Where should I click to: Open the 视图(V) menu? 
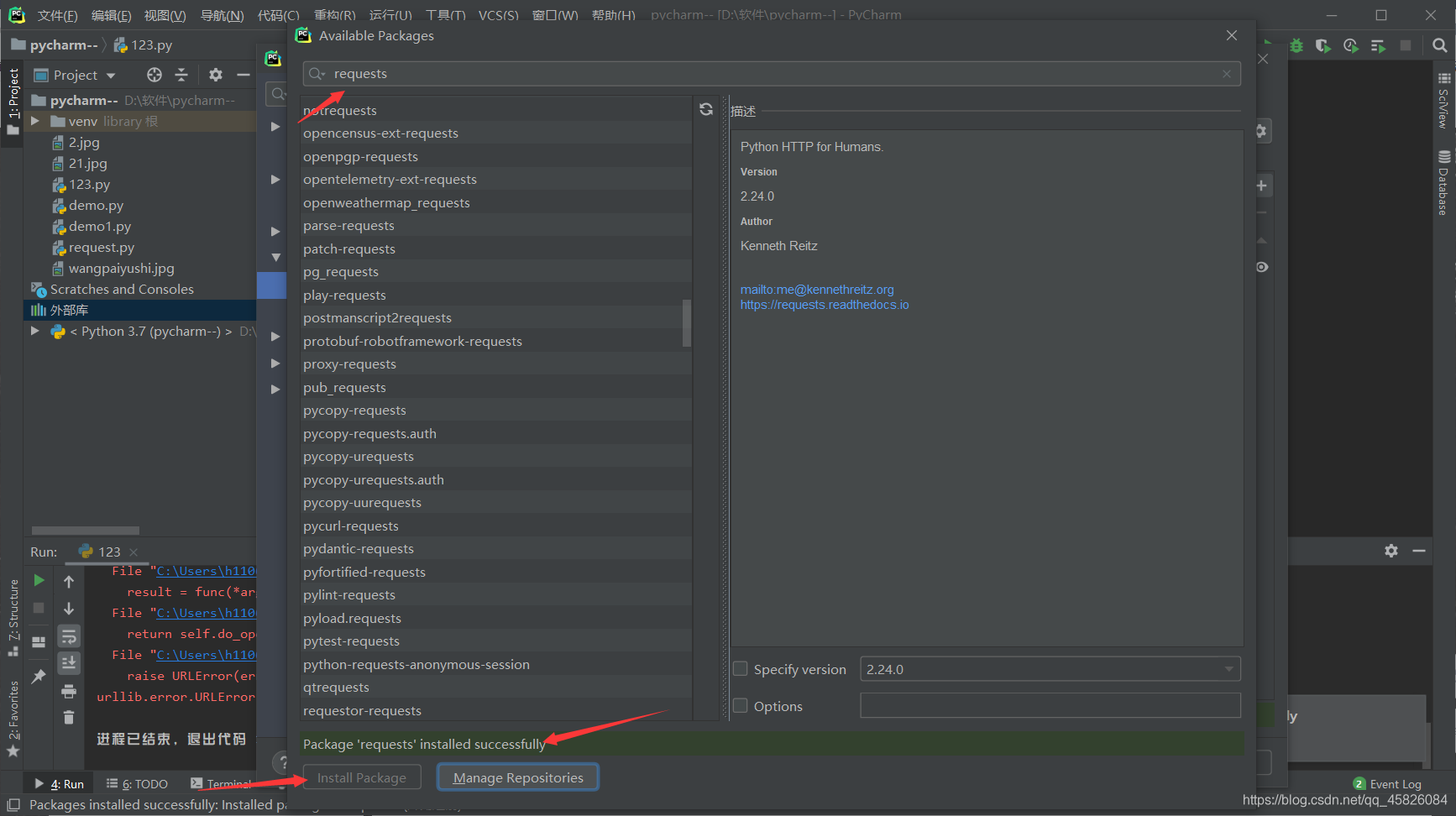165,15
